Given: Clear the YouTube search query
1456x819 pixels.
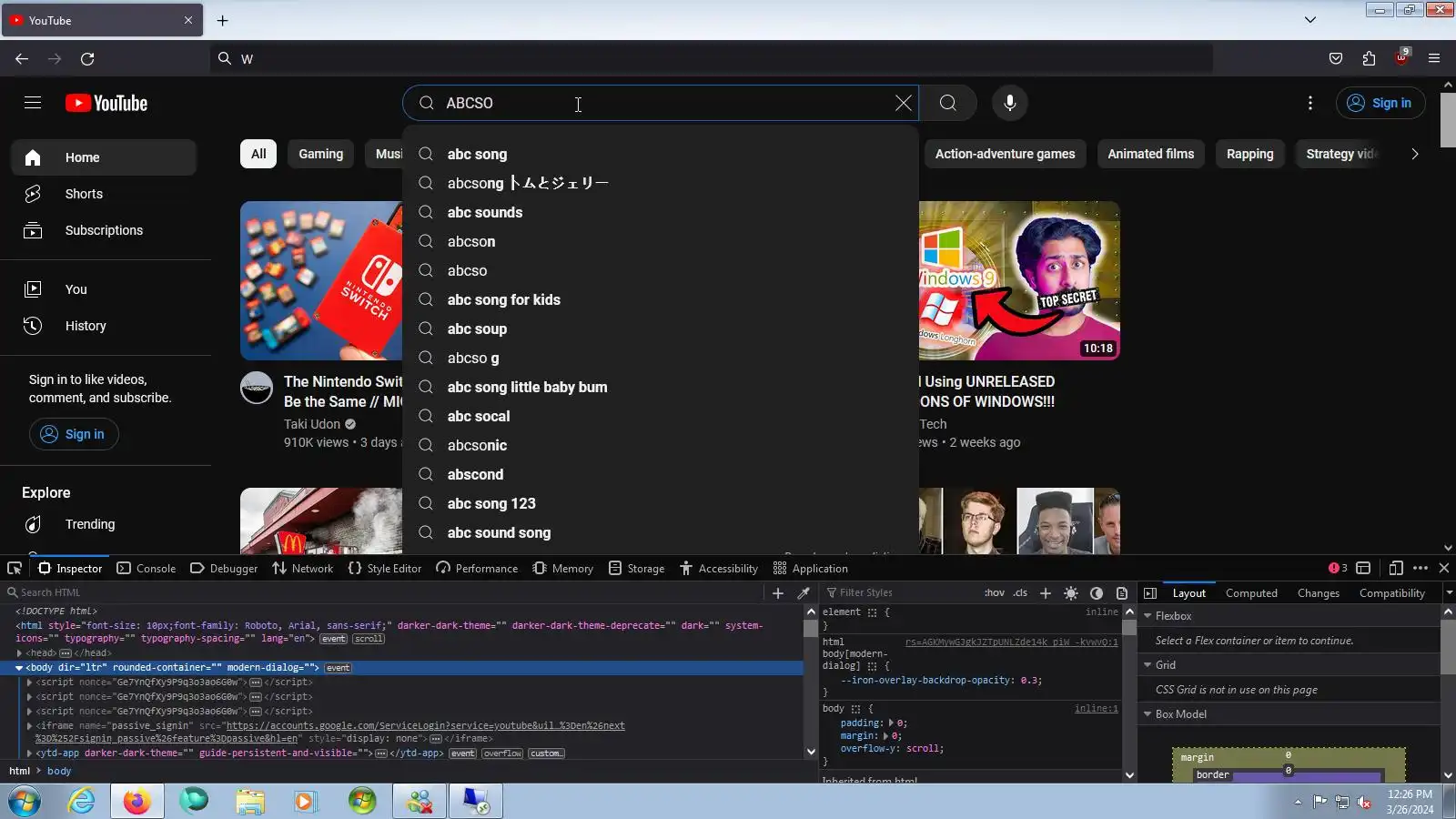Looking at the screenshot, I should pyautogui.click(x=903, y=103).
